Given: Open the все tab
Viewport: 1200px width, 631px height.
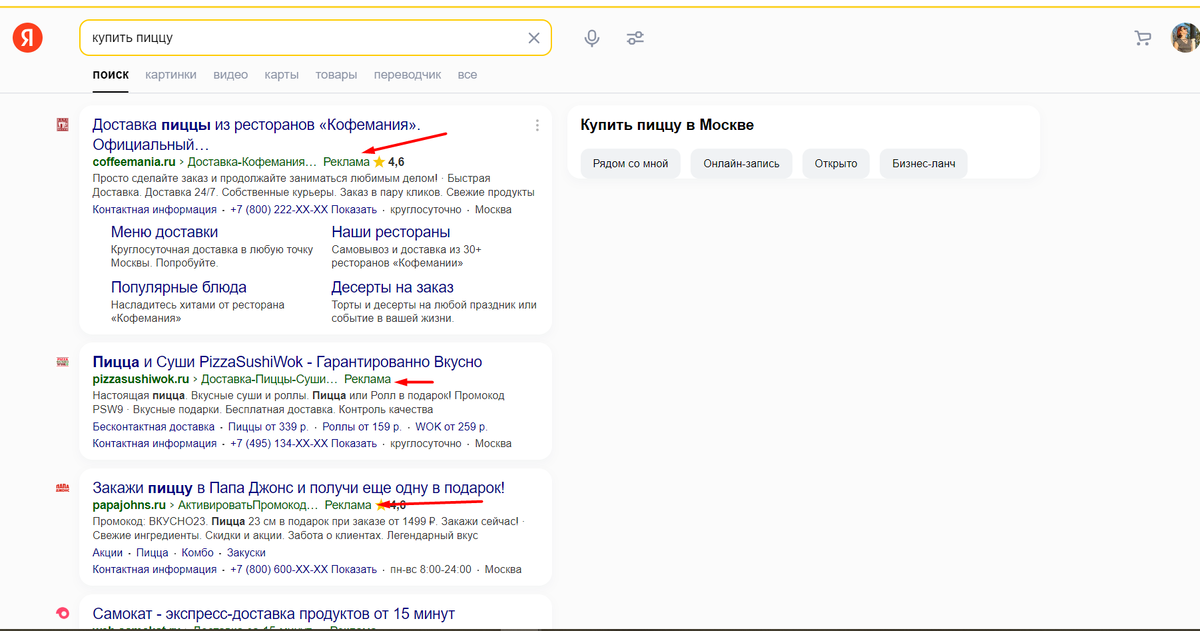Looking at the screenshot, I should tap(467, 75).
